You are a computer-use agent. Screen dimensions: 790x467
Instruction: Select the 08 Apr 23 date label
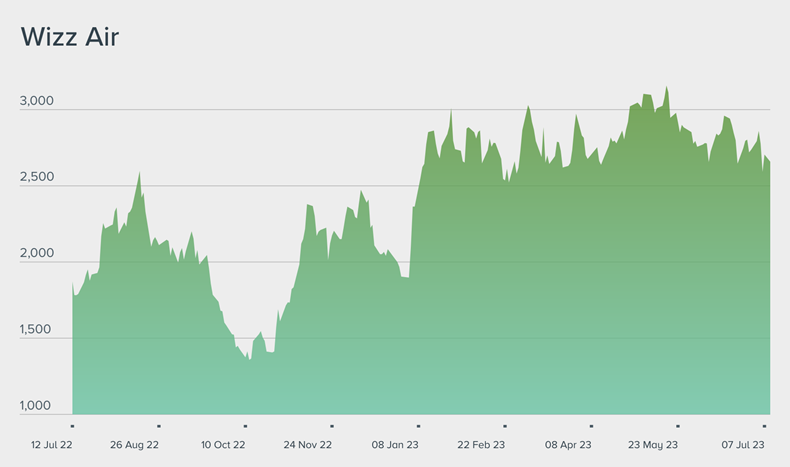click(x=568, y=444)
